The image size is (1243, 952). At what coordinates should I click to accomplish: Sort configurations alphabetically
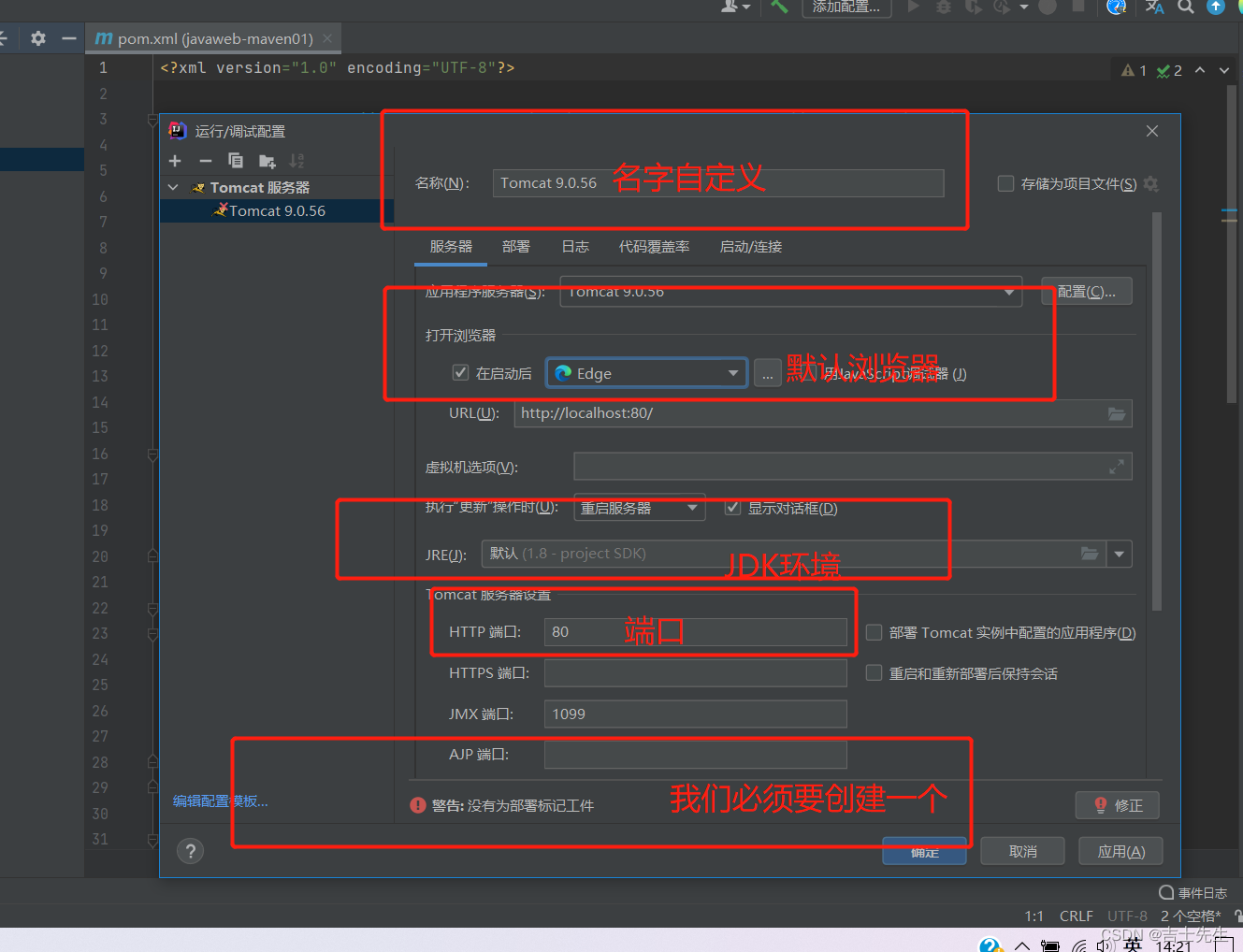pyautogui.click(x=297, y=161)
